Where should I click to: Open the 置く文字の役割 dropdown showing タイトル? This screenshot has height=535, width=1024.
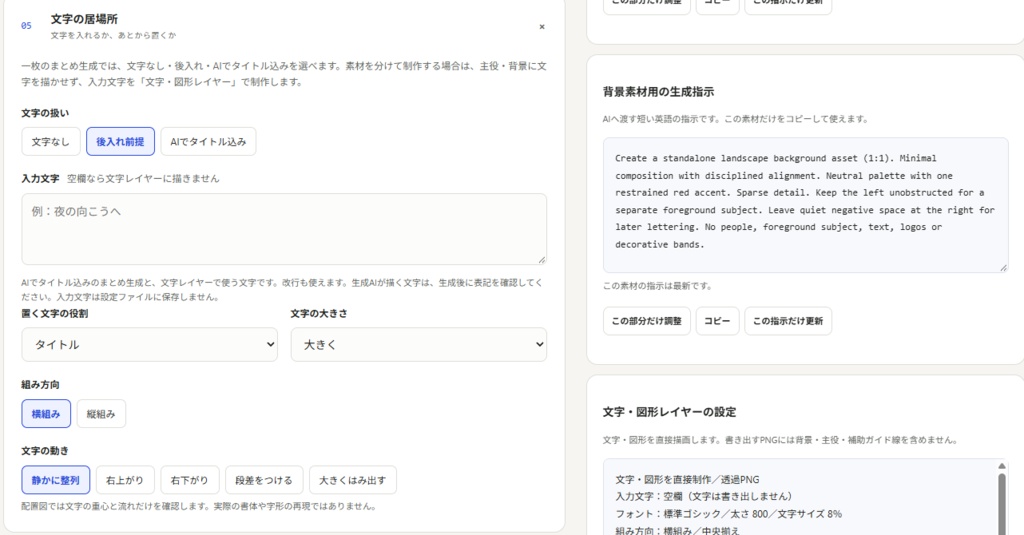(x=150, y=344)
